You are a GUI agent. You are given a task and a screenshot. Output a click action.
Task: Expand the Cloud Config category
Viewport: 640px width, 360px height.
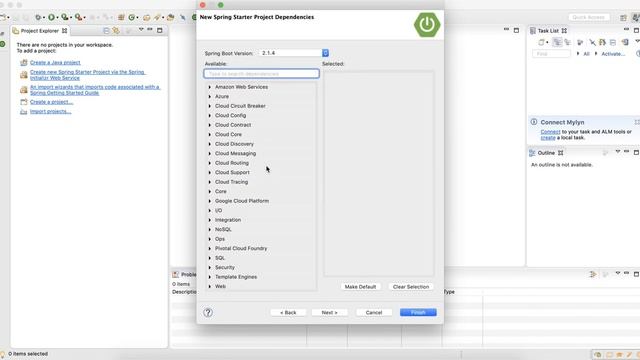coord(210,116)
